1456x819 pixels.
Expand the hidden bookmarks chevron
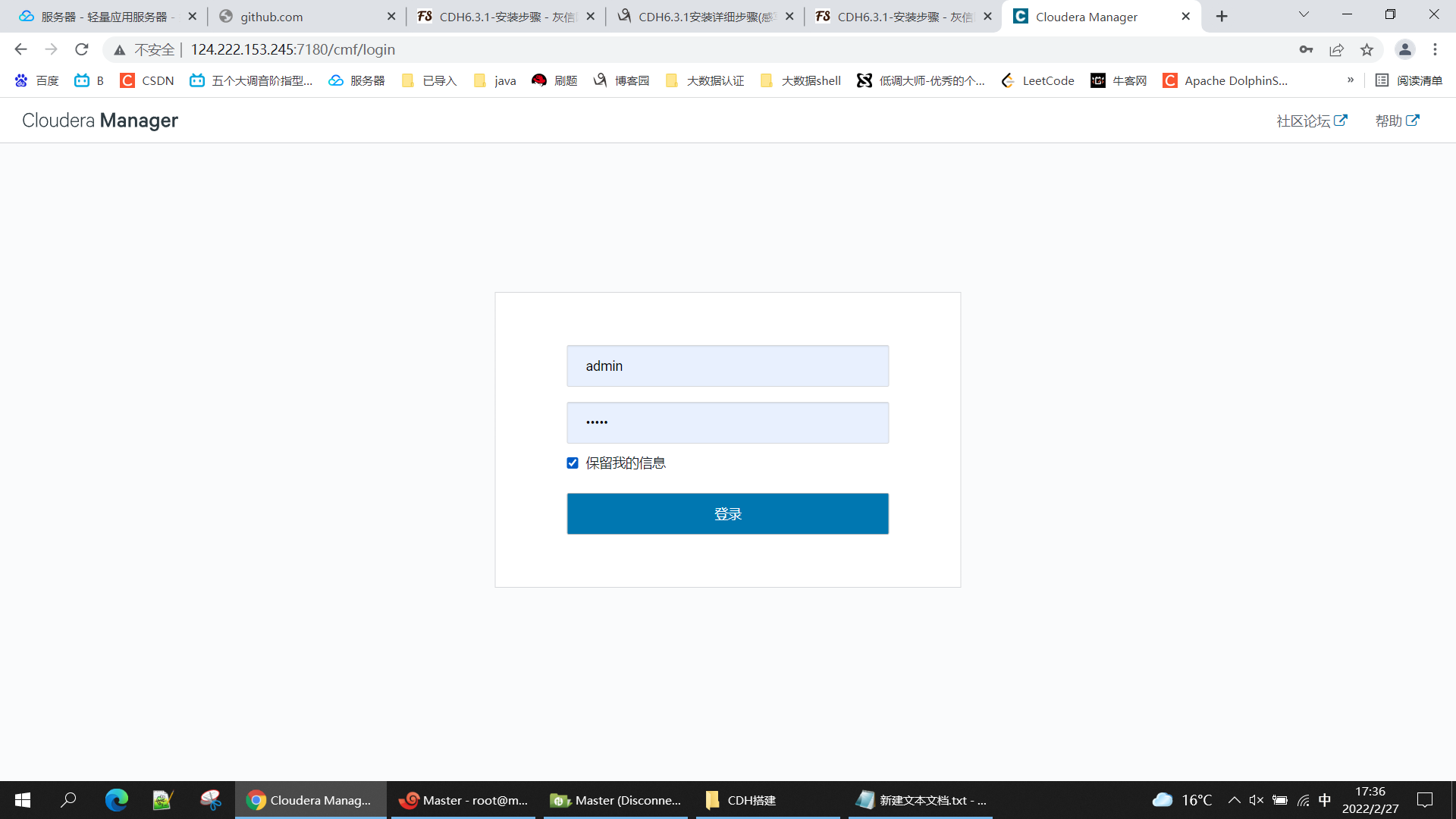(x=1350, y=80)
